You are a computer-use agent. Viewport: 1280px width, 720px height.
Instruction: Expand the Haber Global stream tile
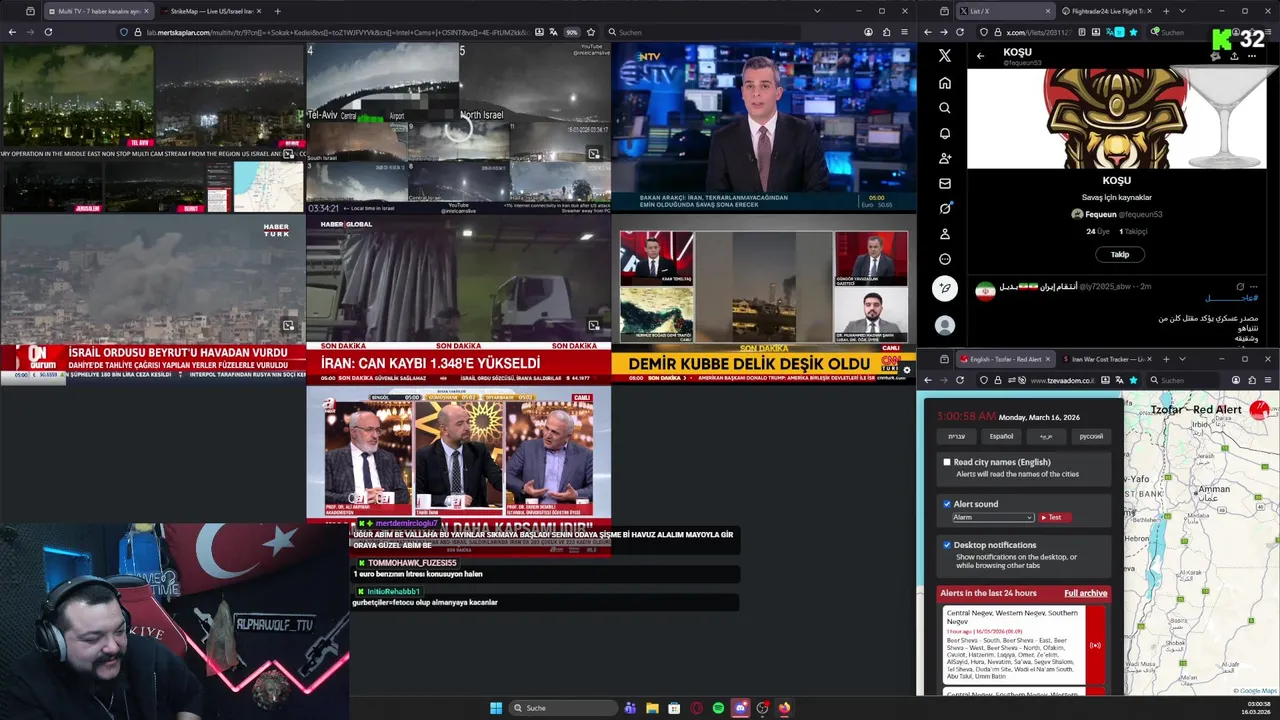[594, 325]
